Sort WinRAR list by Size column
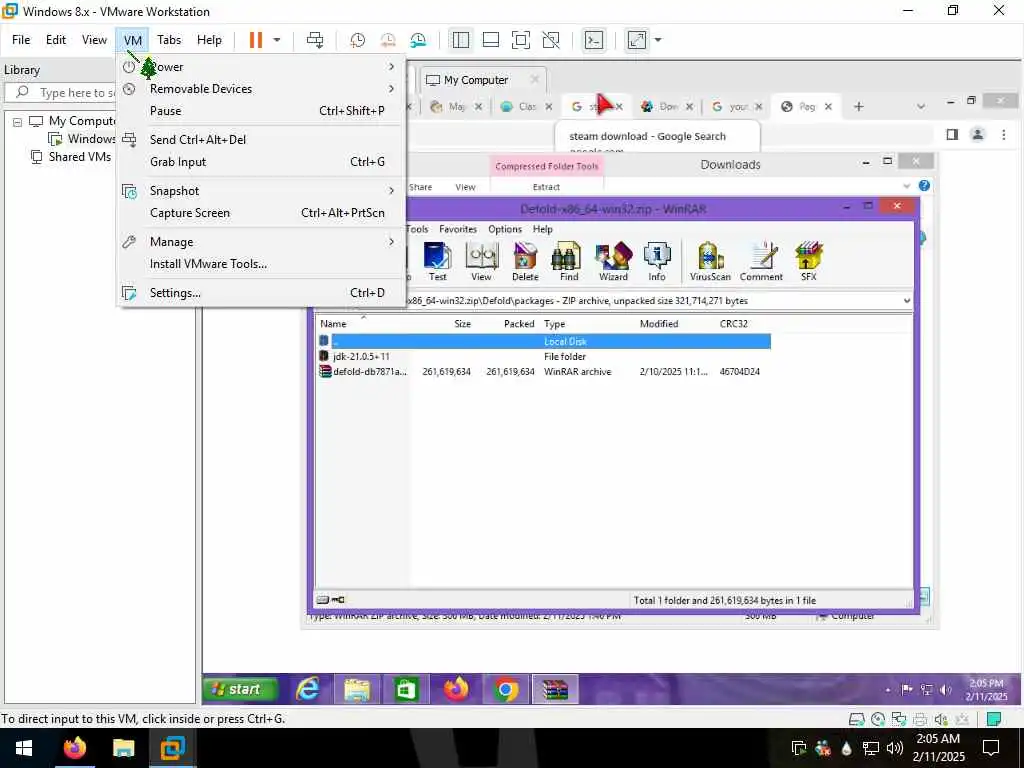 tap(462, 323)
